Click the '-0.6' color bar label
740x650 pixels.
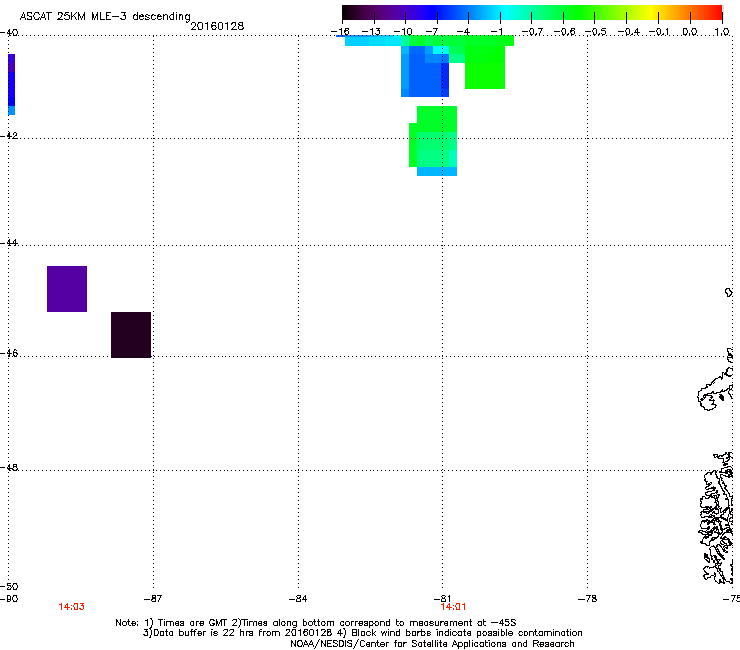coord(564,32)
